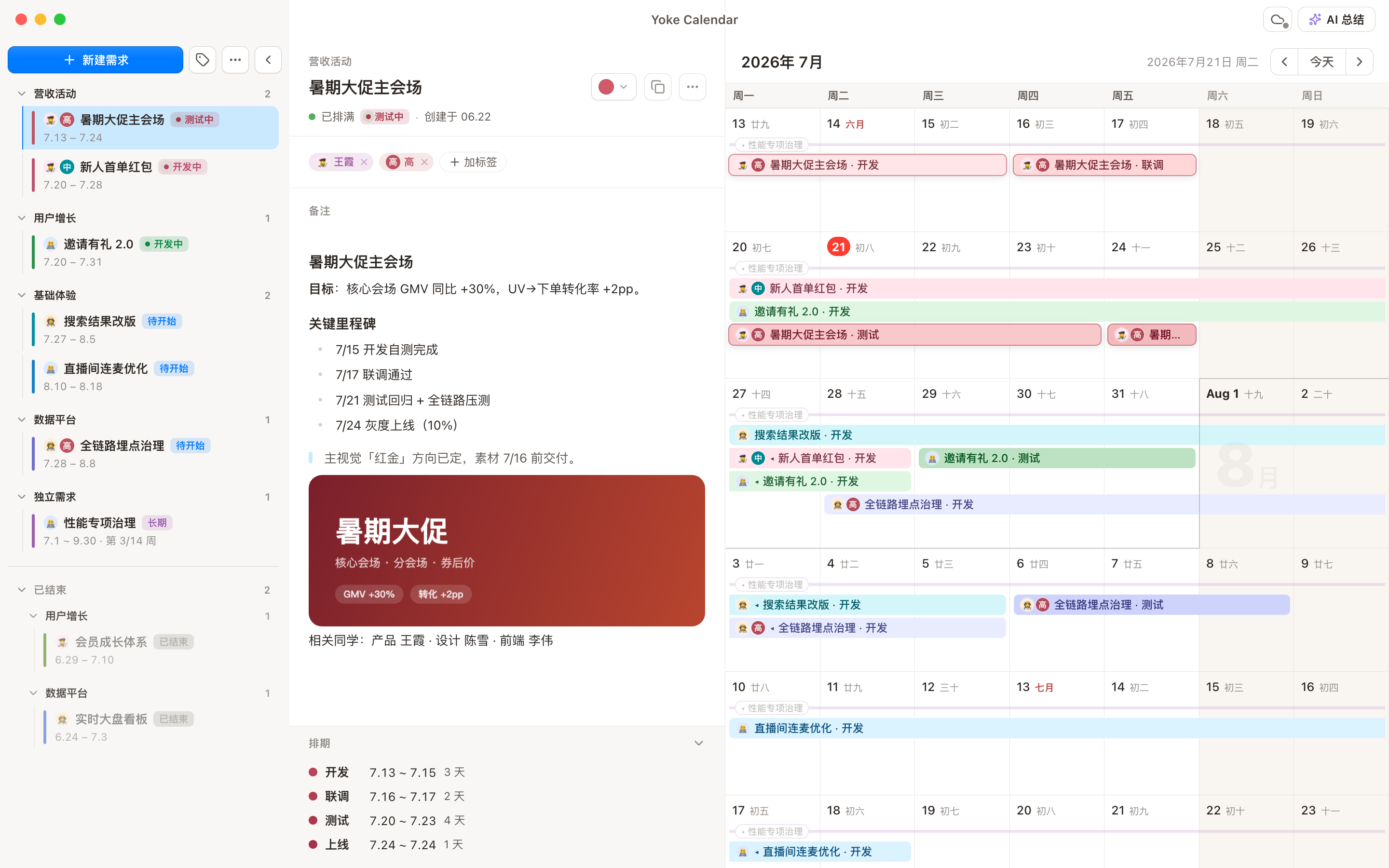Select 新人首单红包 in the sidebar
Screen dimensions: 1389x868
pos(151,175)
